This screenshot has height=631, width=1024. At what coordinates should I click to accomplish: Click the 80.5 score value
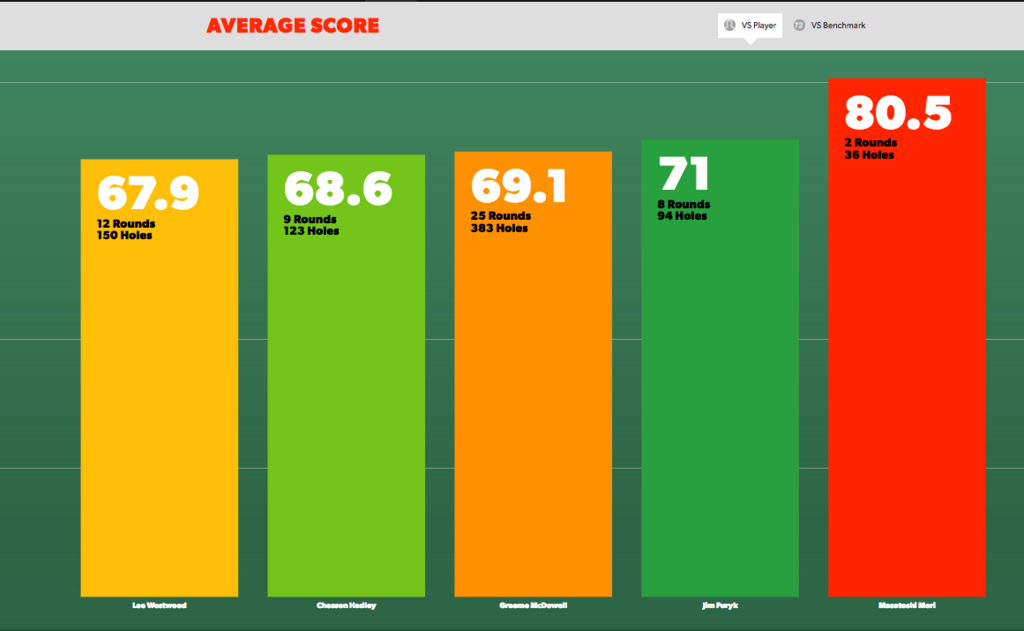point(898,112)
